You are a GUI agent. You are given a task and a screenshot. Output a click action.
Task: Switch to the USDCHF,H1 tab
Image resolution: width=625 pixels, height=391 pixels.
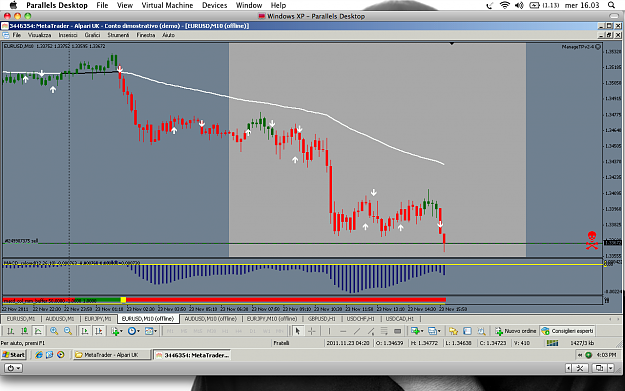pos(360,319)
